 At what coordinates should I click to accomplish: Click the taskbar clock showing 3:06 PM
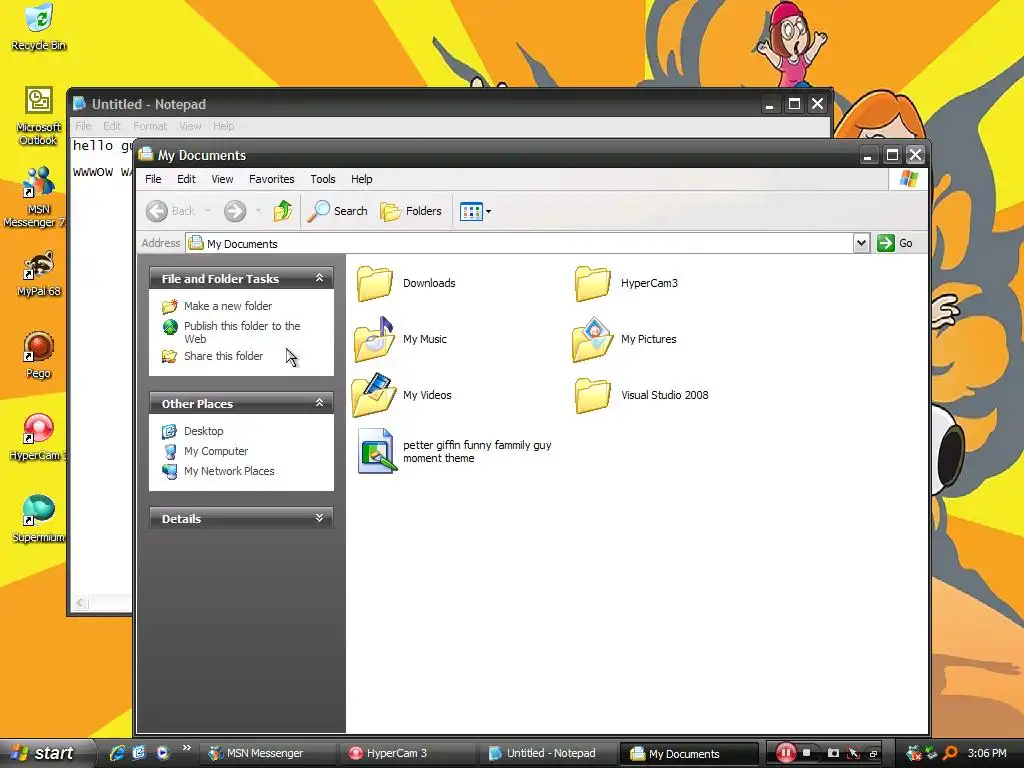tap(987, 753)
